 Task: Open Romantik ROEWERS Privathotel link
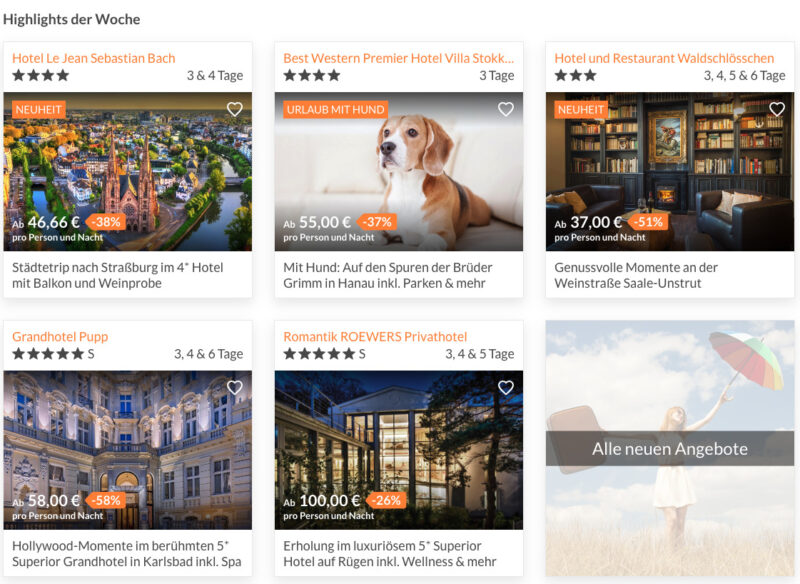pos(375,337)
